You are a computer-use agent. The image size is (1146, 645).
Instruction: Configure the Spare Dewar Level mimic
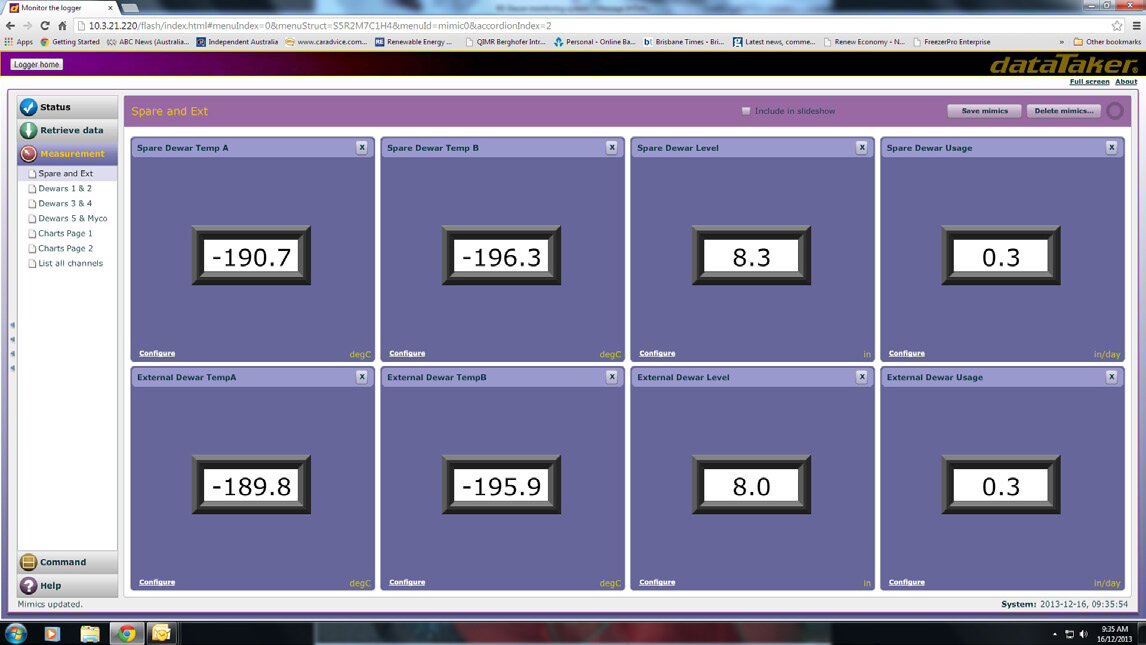657,353
